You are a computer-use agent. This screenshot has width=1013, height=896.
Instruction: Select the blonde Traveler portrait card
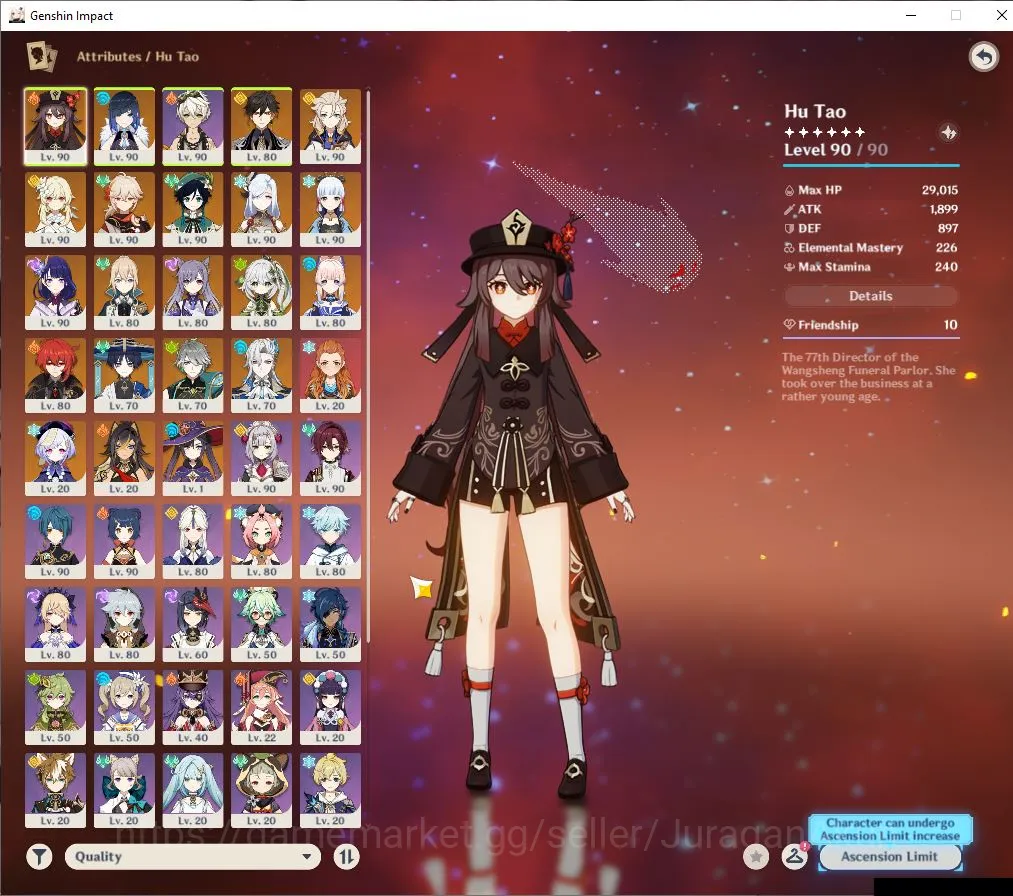click(56, 209)
